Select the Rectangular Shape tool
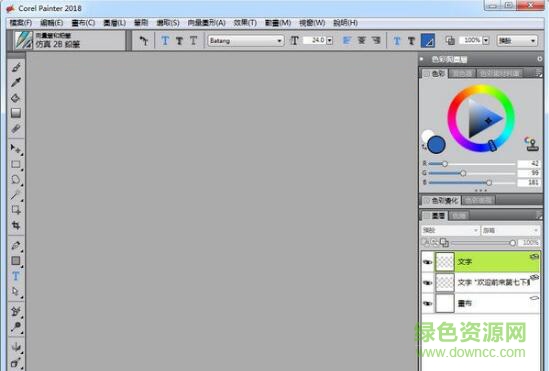The height and width of the screenshot is (371, 549). (16, 261)
